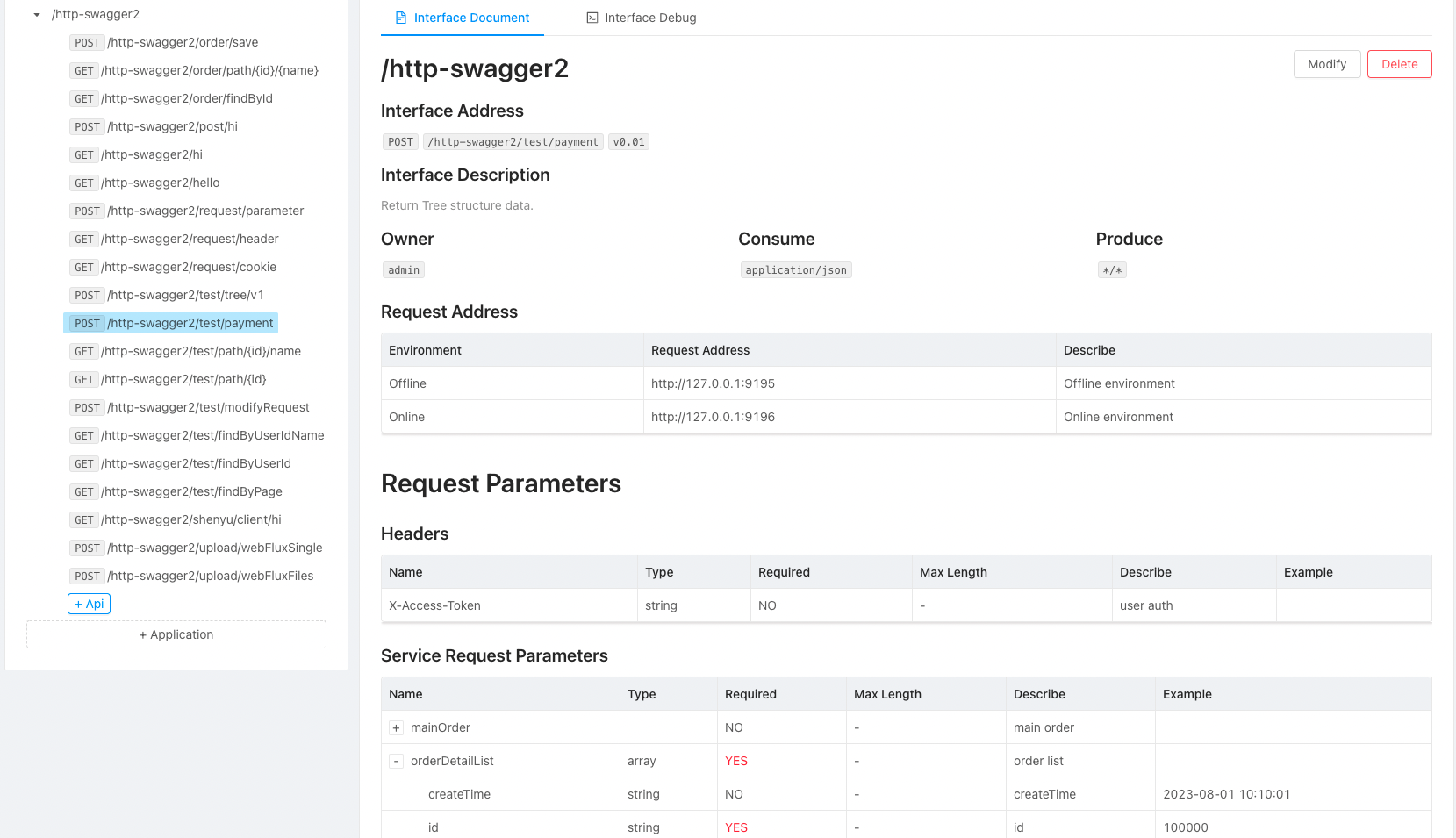Image resolution: width=1456 pixels, height=838 pixels.
Task: Click the */* tag under Produce
Action: tap(1112, 269)
